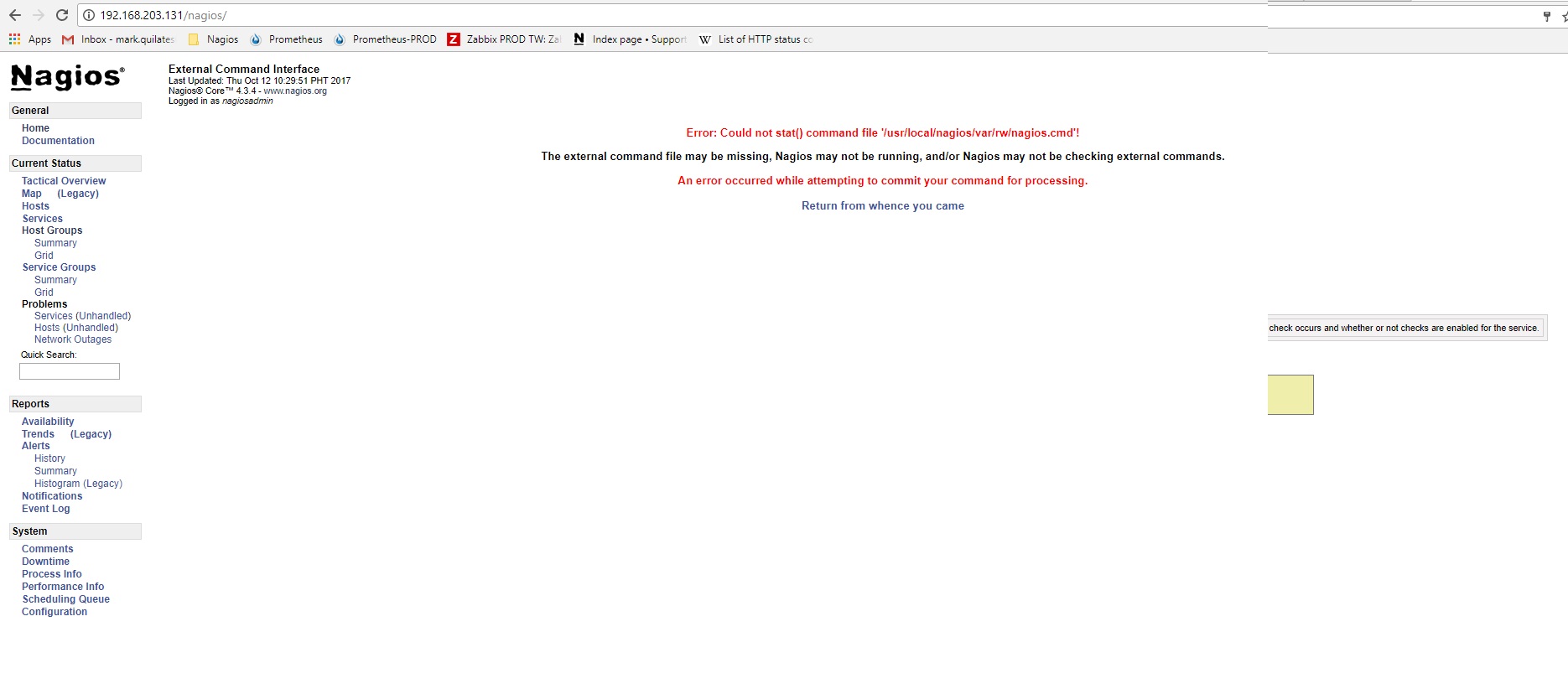The width and height of the screenshot is (1568, 694).
Task: Open the Wikipedia HTTP status bookmark
Action: point(756,39)
